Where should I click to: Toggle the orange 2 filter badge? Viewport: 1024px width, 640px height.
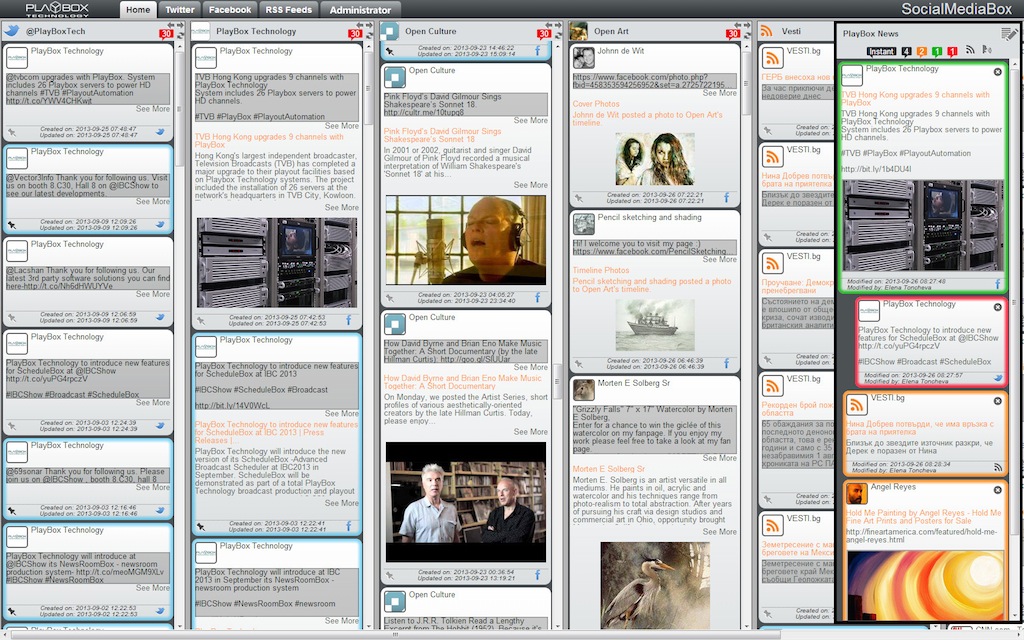[921, 52]
